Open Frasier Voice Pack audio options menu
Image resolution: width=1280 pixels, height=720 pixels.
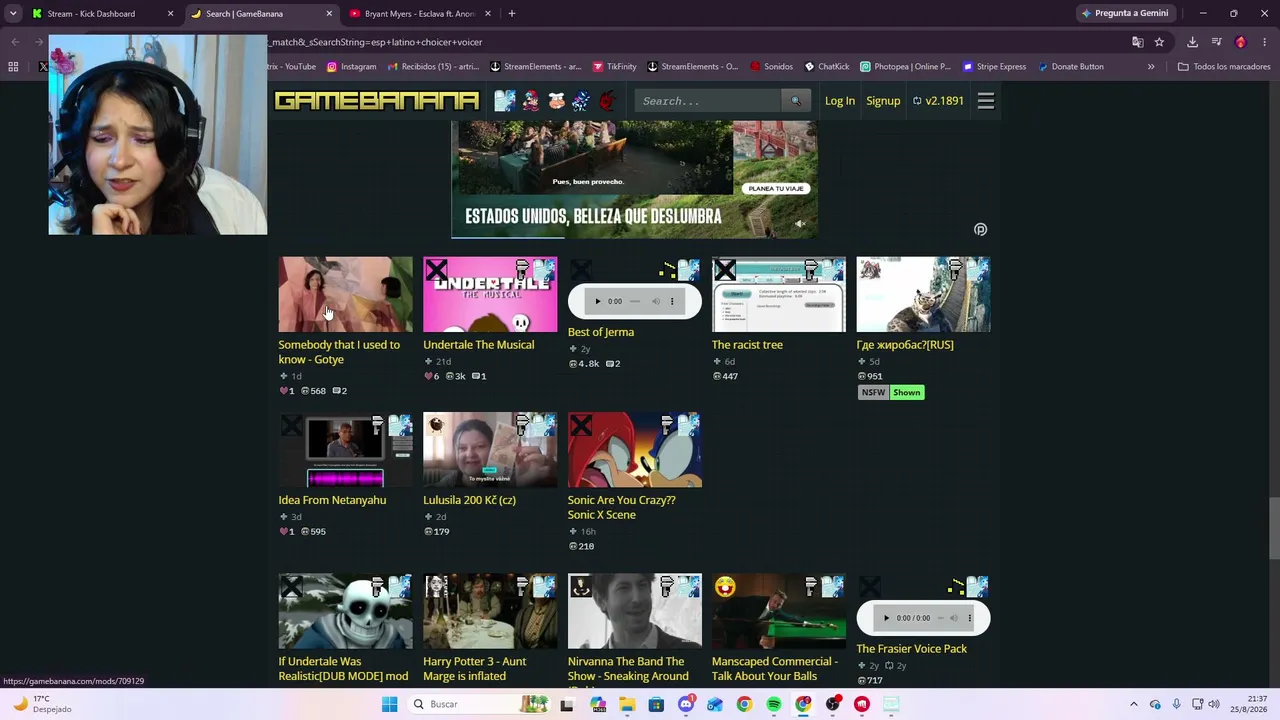[969, 618]
